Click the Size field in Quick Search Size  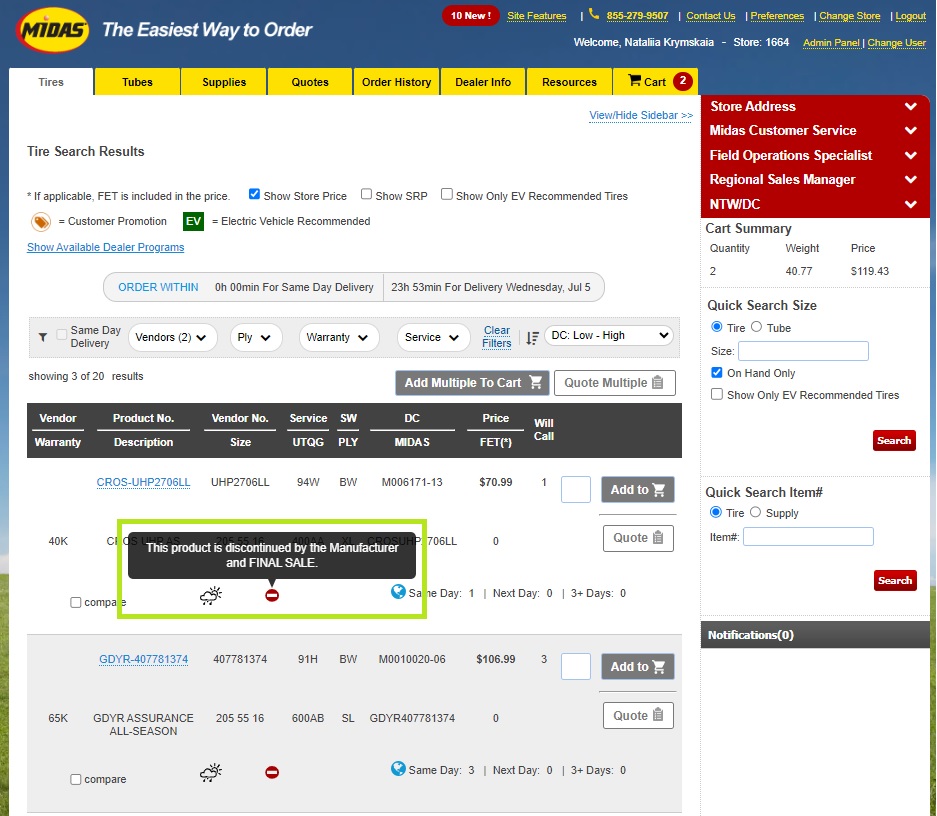point(803,351)
